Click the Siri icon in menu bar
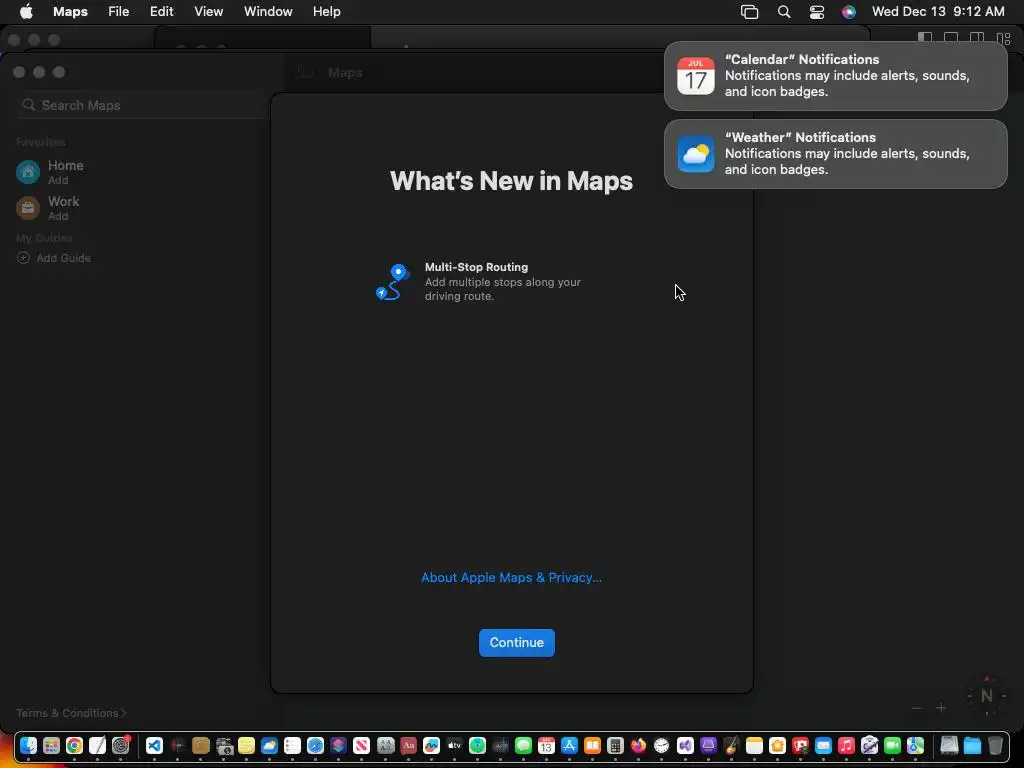 (x=848, y=12)
